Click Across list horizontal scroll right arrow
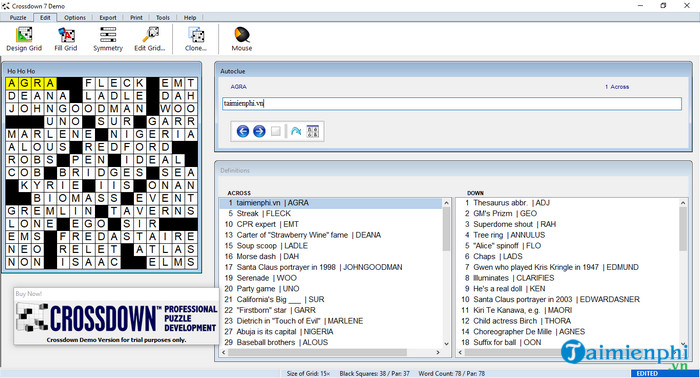 coord(438,353)
